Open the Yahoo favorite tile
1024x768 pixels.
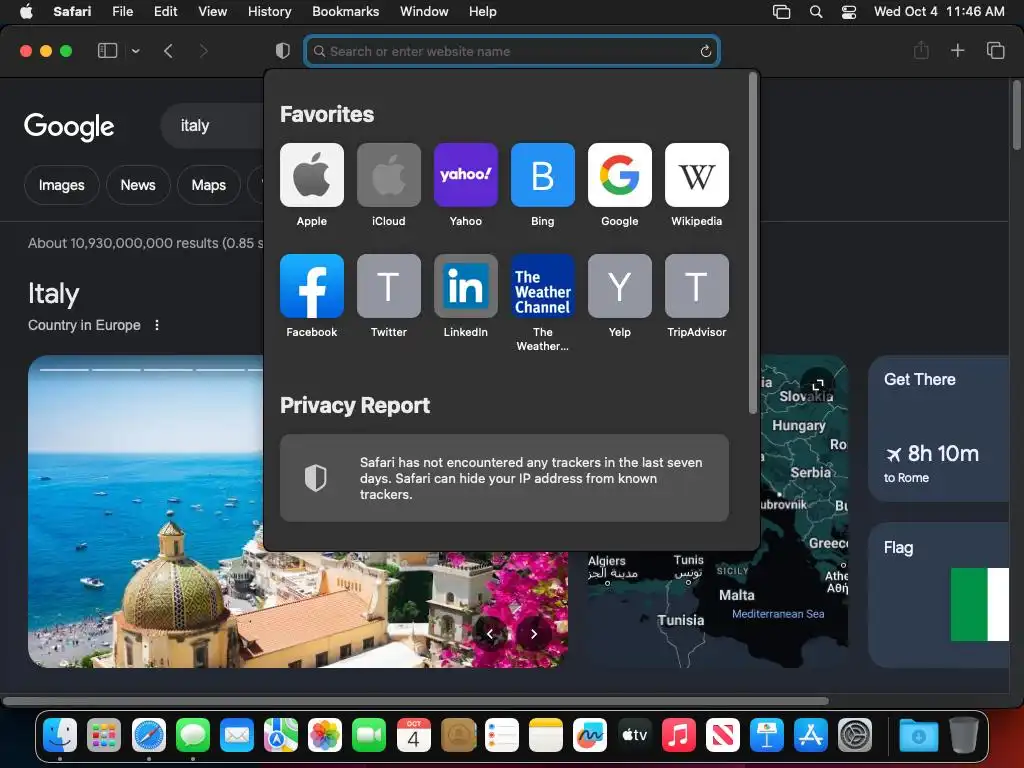pyautogui.click(x=466, y=175)
